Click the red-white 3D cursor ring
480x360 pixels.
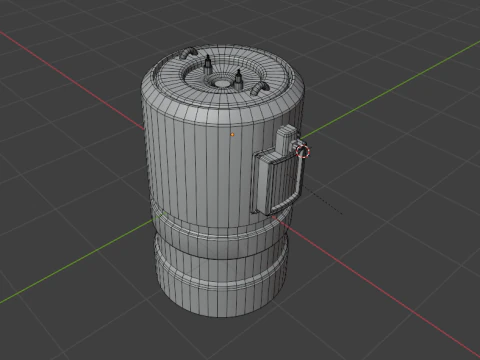pyautogui.click(x=303, y=151)
